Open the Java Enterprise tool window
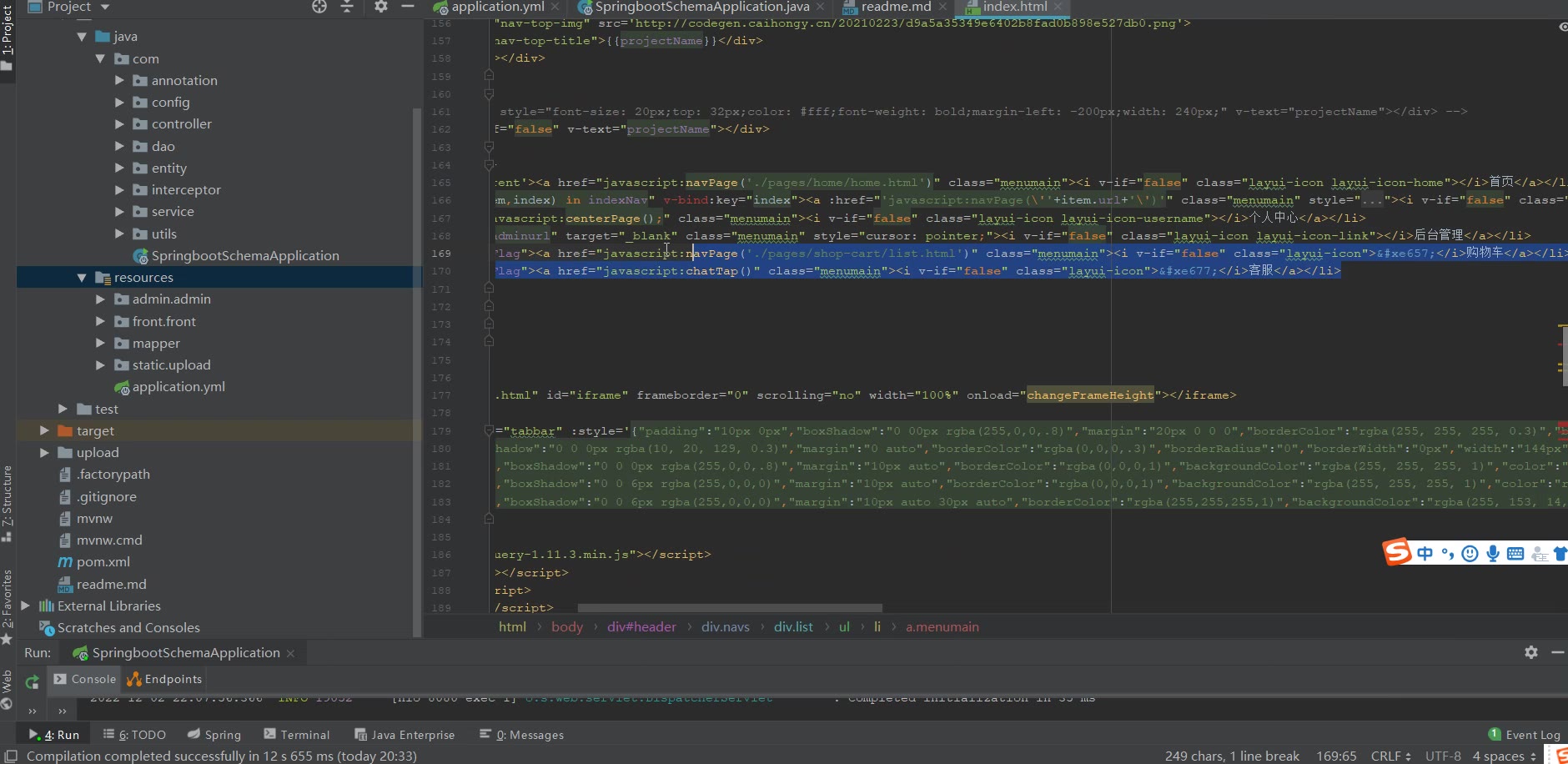This screenshot has height=764, width=1568. (405, 735)
